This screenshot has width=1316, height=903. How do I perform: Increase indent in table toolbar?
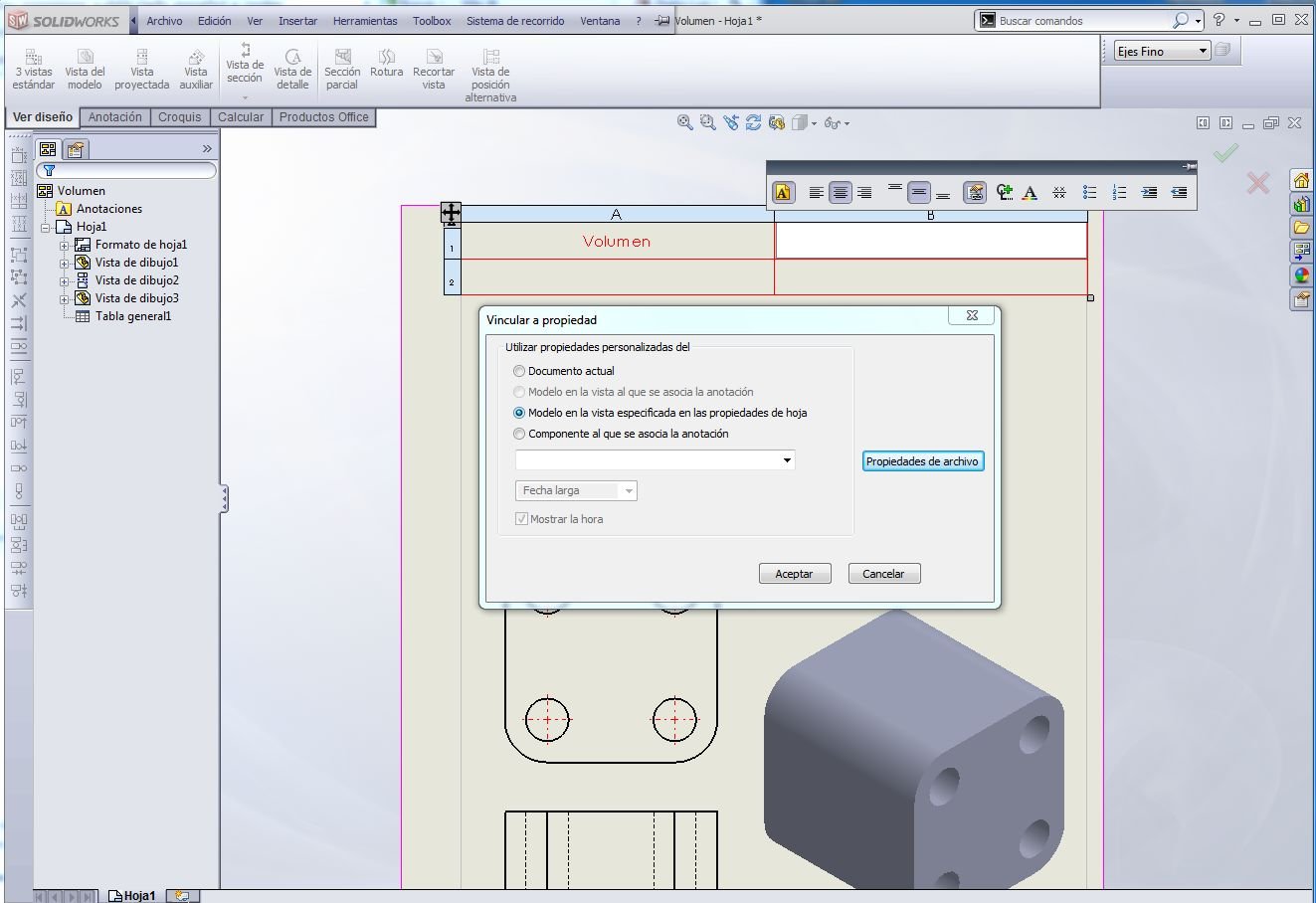coord(1150,193)
